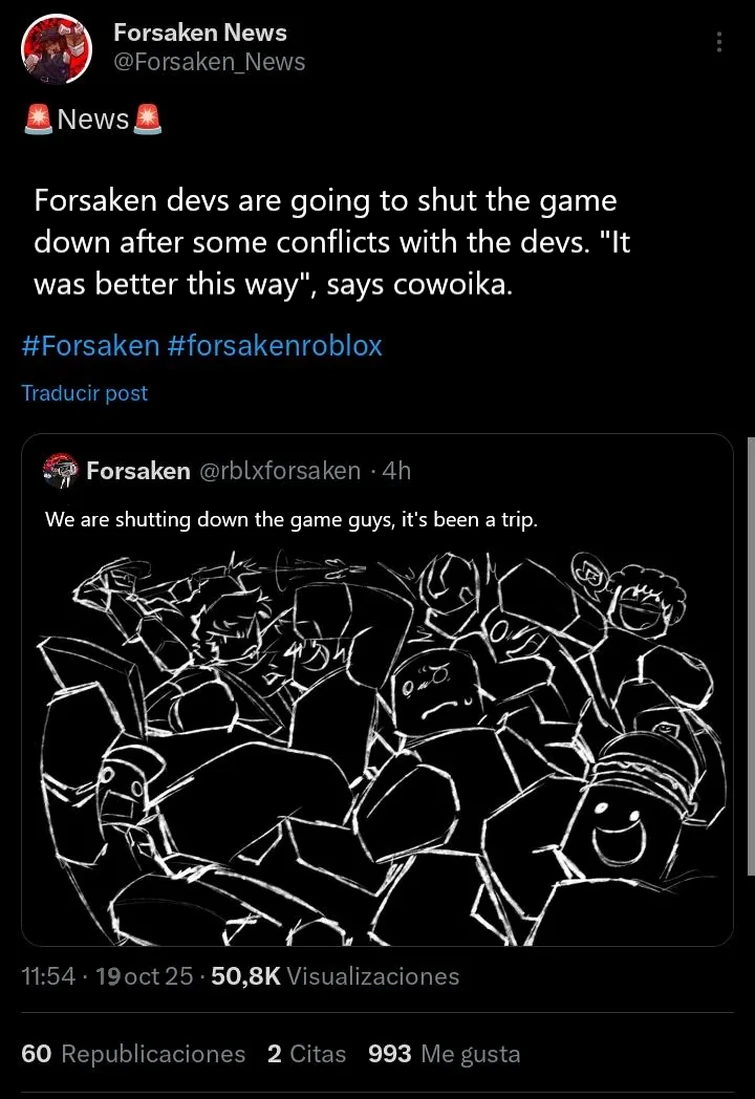View the 60 Republicaciones list
The image size is (755, 1099).
133,1053
